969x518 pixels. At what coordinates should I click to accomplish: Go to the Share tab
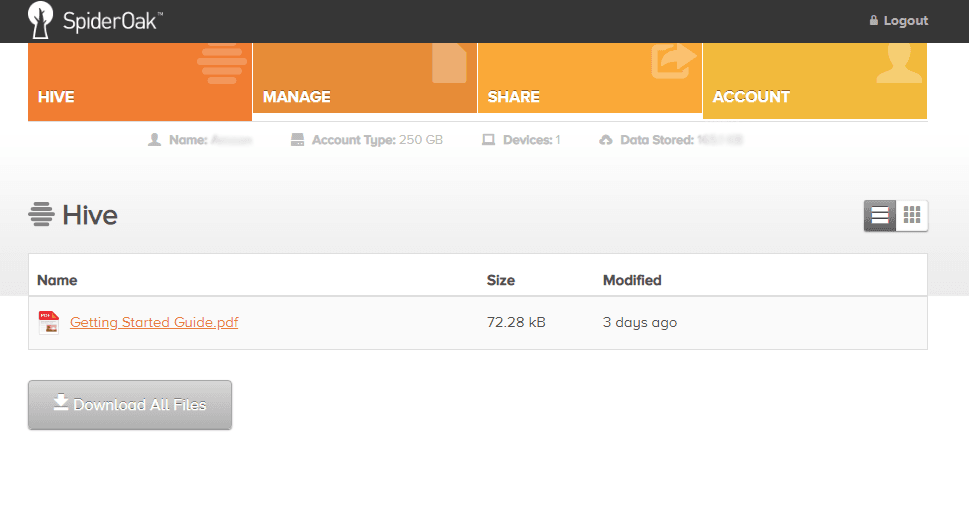click(589, 80)
